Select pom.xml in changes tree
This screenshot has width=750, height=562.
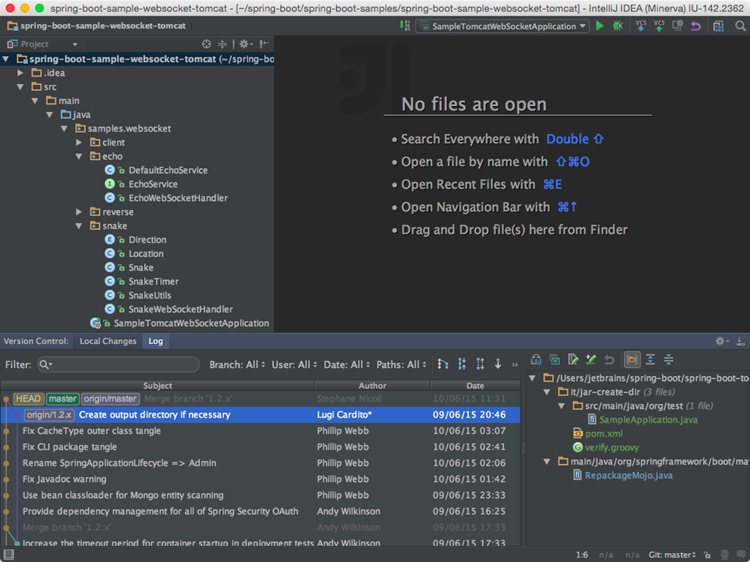tap(604, 434)
